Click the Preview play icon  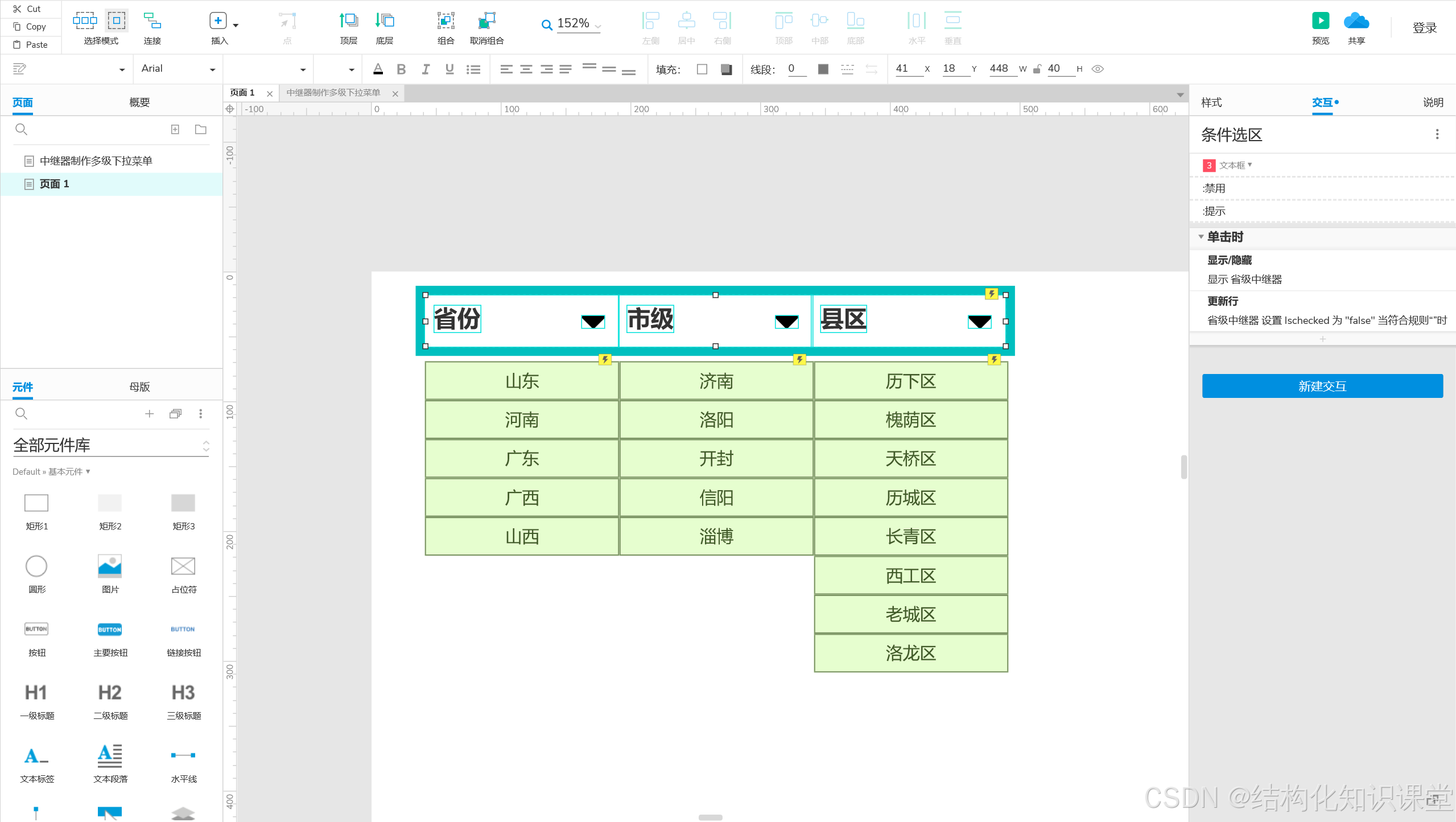point(1320,21)
